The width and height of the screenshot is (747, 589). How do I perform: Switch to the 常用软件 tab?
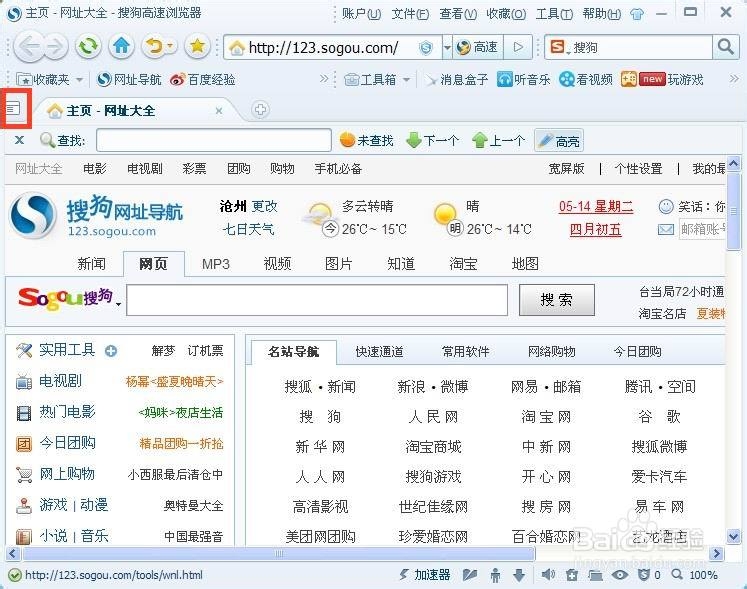pos(465,352)
